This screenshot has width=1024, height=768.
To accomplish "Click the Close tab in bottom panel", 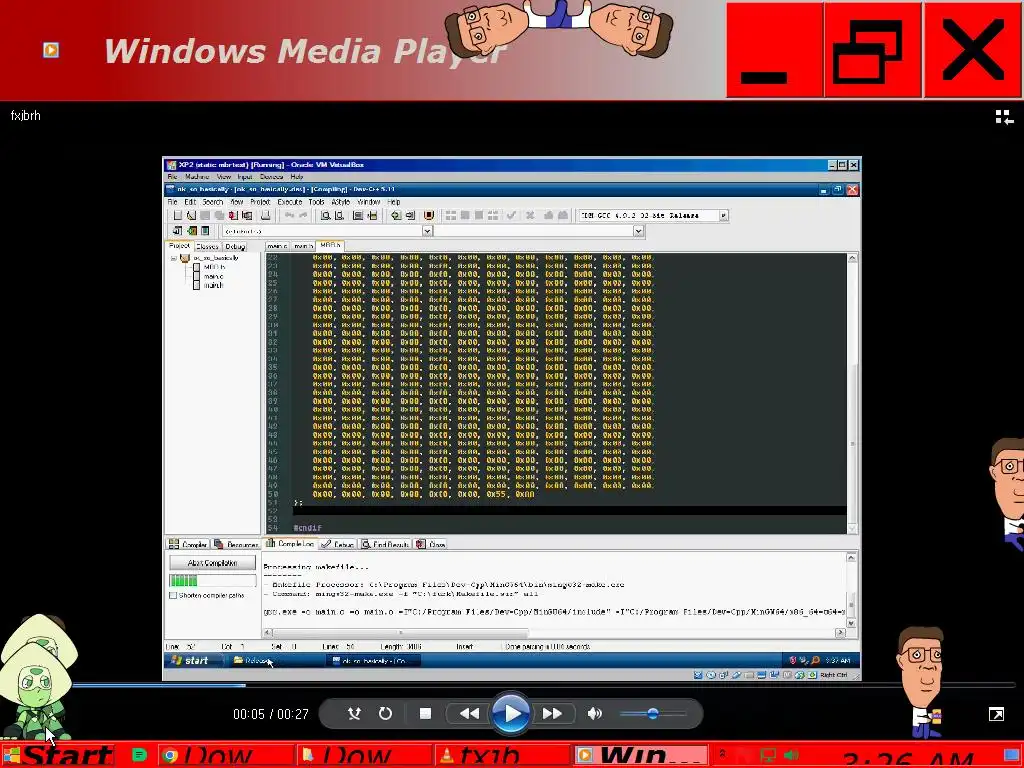I will click(432, 544).
